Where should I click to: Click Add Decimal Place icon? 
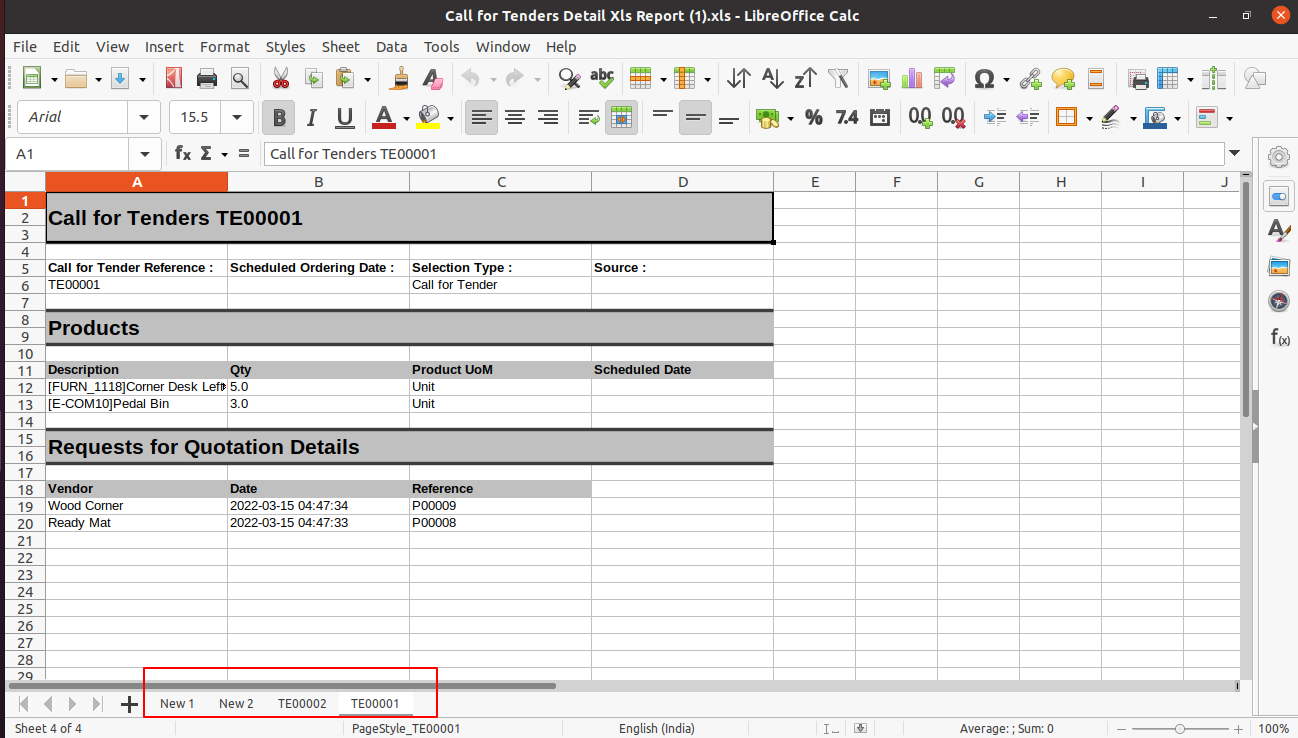click(920, 117)
